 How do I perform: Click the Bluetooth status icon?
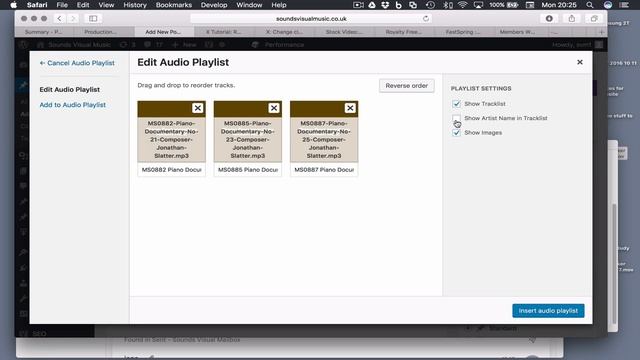(x=448, y=5)
